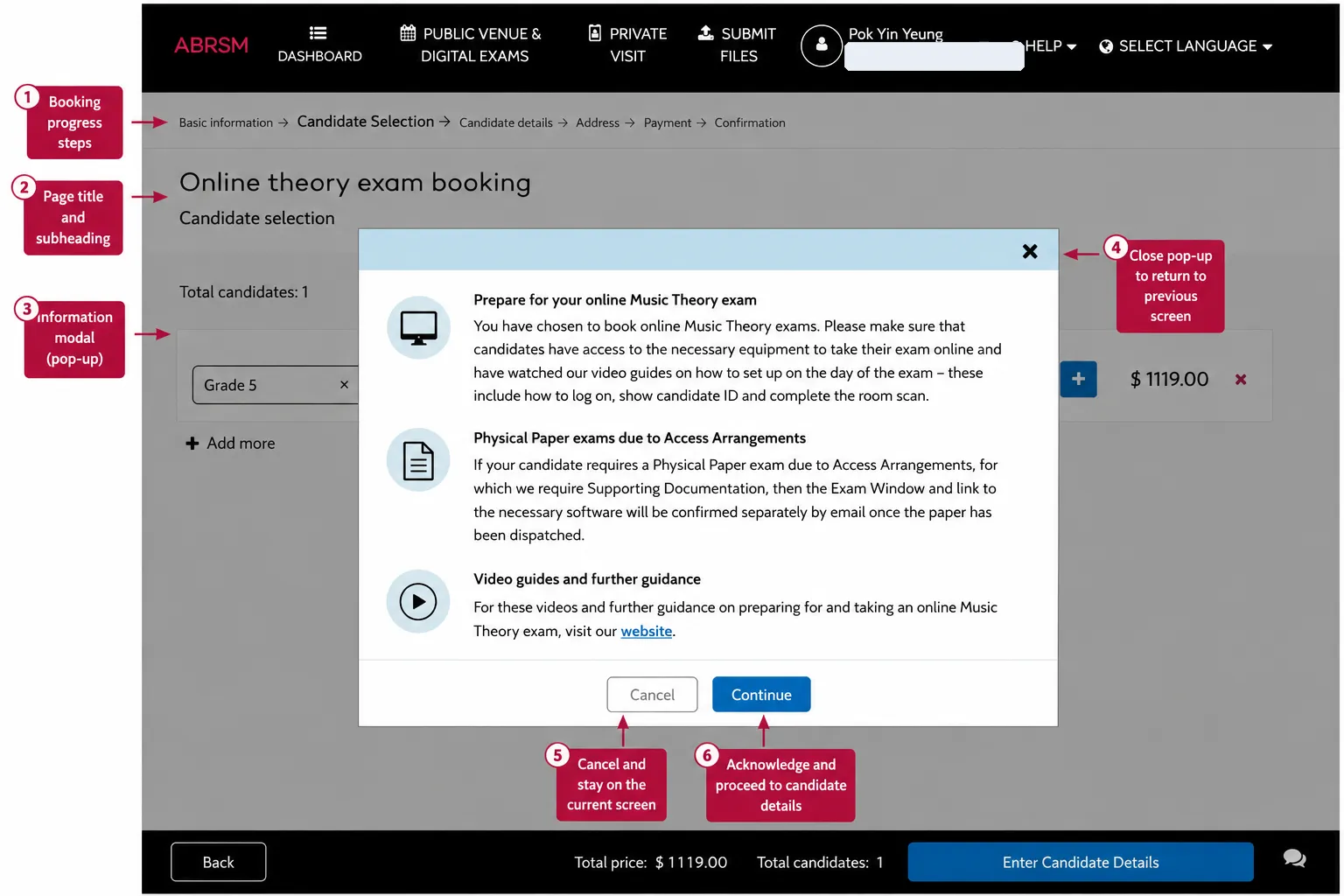Click the computer monitor icon in modal
The height and width of the screenshot is (896, 1344).
[x=418, y=327]
